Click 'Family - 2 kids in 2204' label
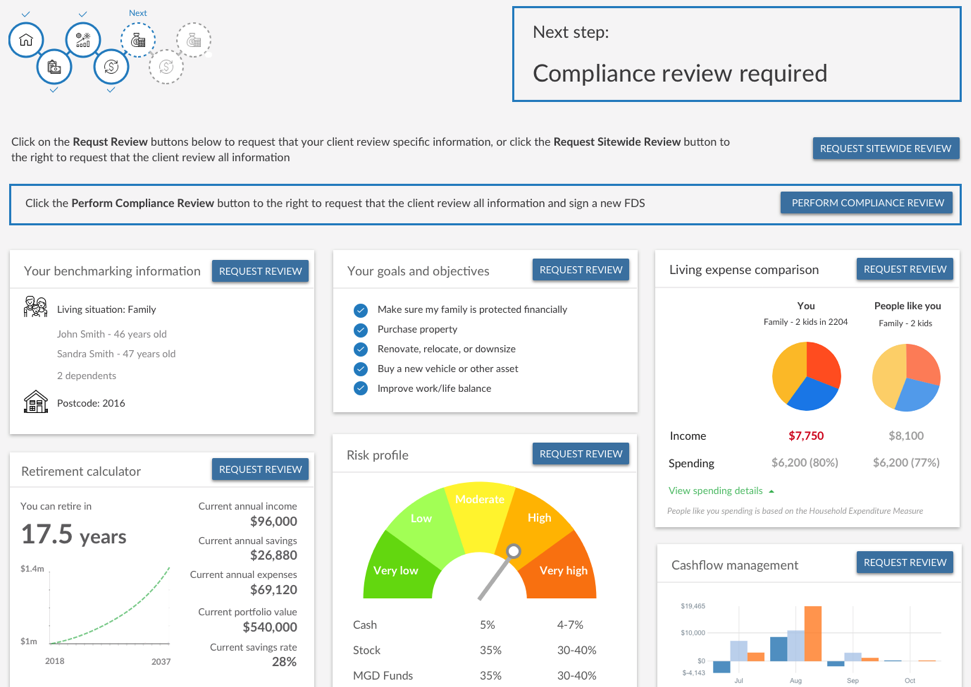 tap(805, 322)
